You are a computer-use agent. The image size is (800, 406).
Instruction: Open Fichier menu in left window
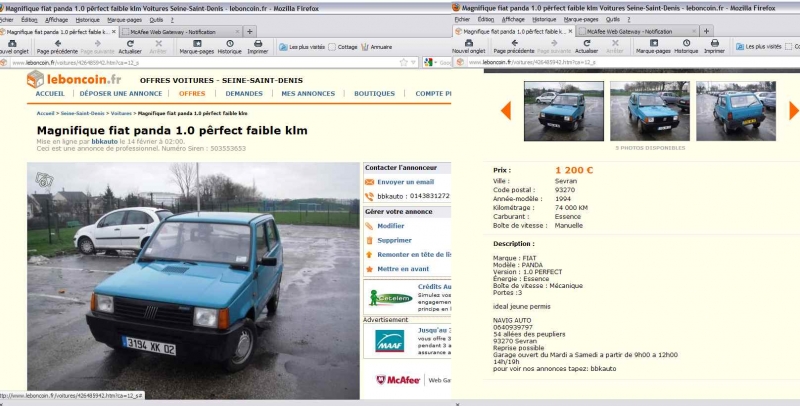tap(7, 20)
